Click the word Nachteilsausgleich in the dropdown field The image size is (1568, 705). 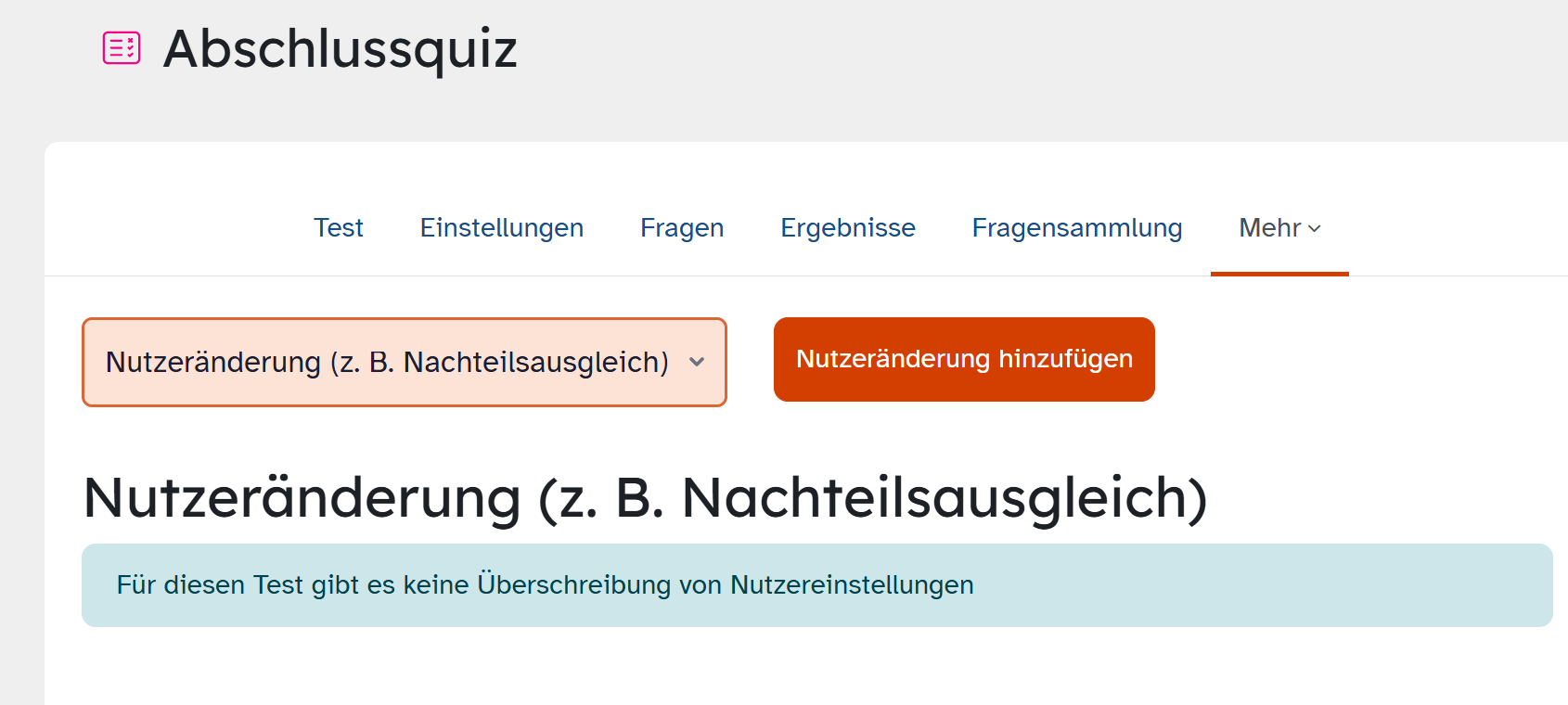coord(536,363)
